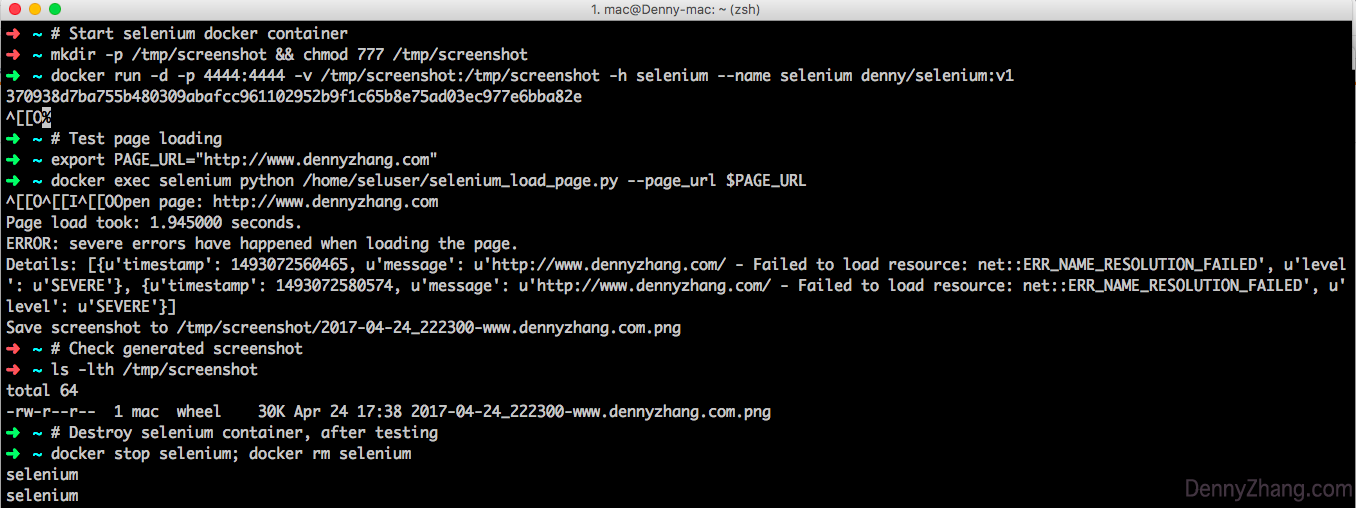Viewport: 1356px width, 508px height.
Task: Click the window title 'mac@Denny-mac: ~ (zsh)'
Action: pos(678,9)
